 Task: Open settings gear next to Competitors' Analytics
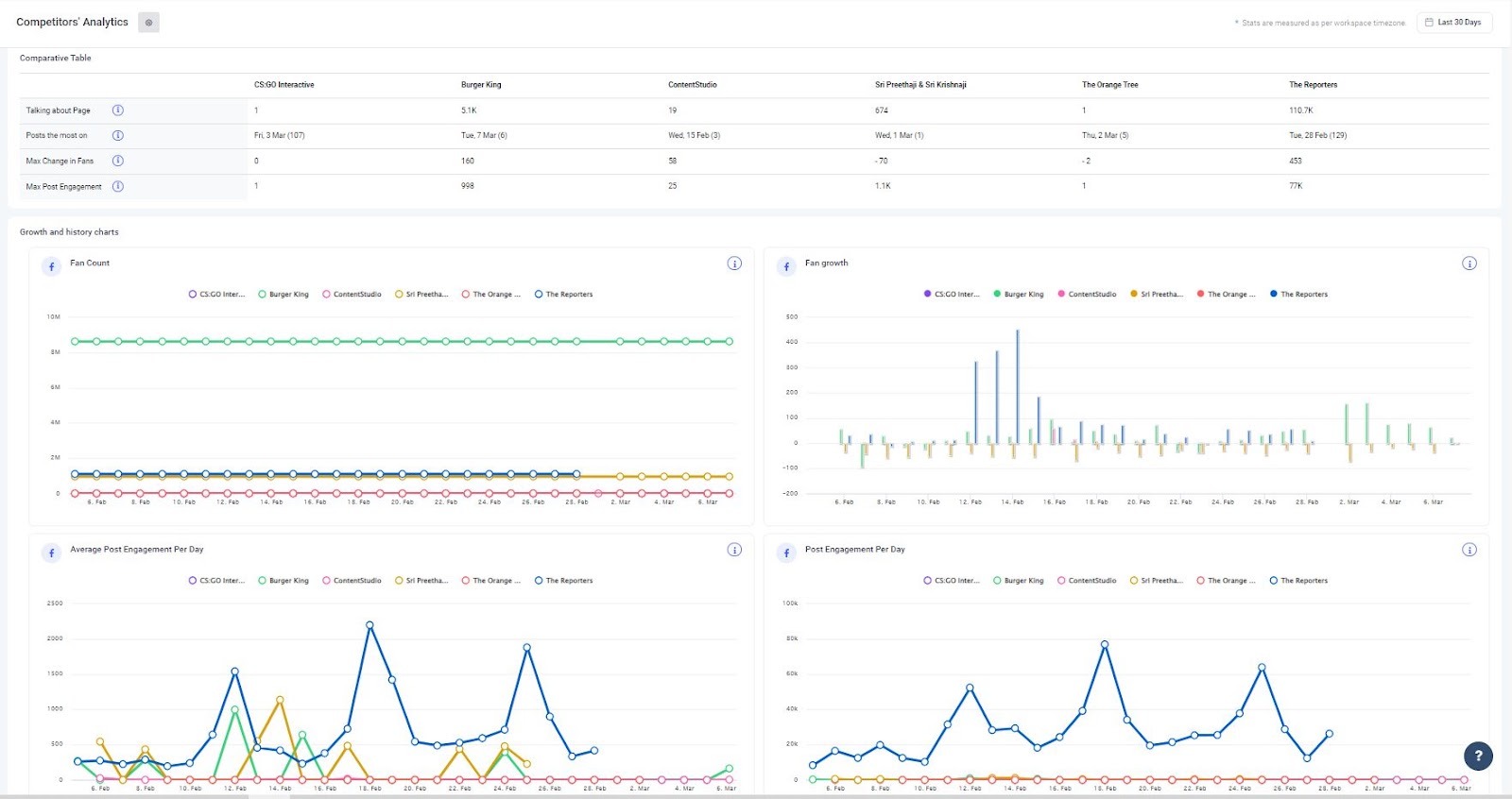click(148, 23)
